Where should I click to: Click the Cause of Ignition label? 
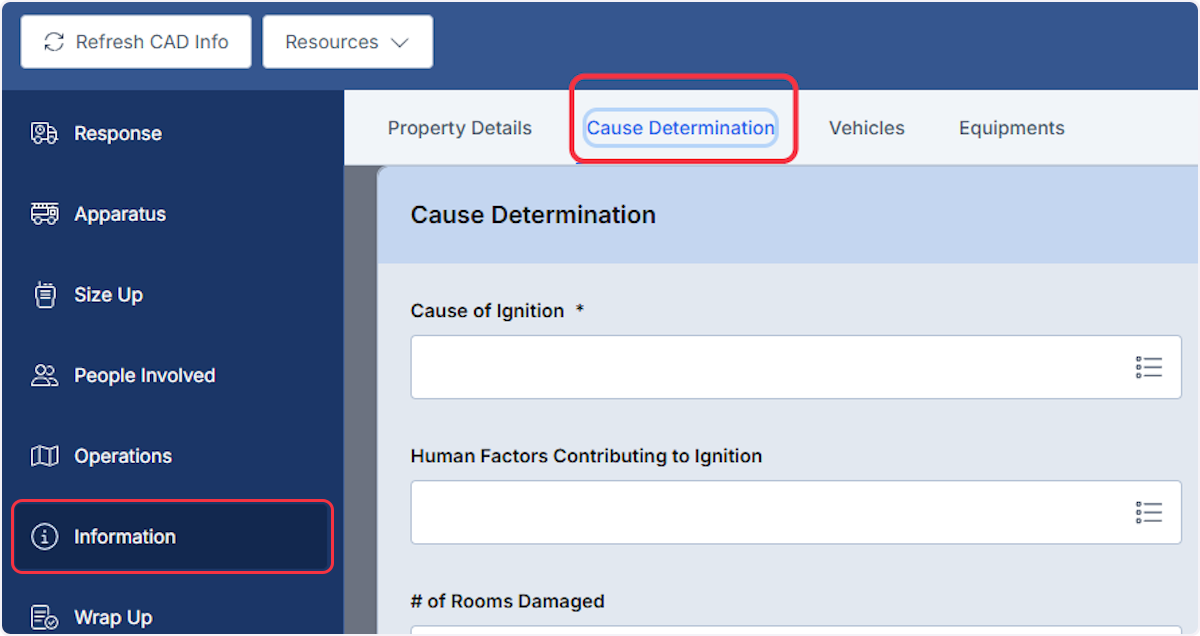pyautogui.click(x=488, y=311)
